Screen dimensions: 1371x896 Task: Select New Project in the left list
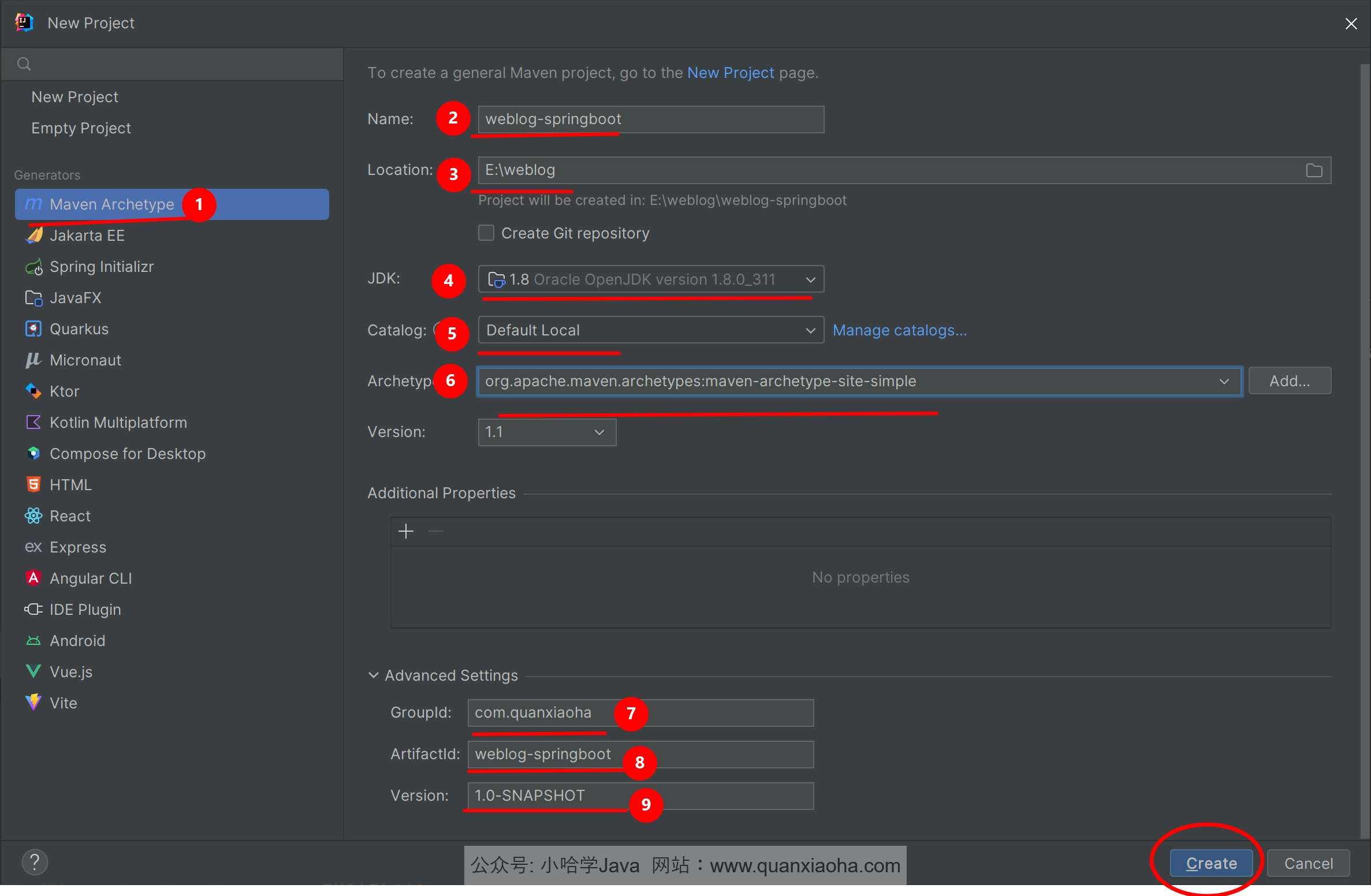(x=75, y=97)
